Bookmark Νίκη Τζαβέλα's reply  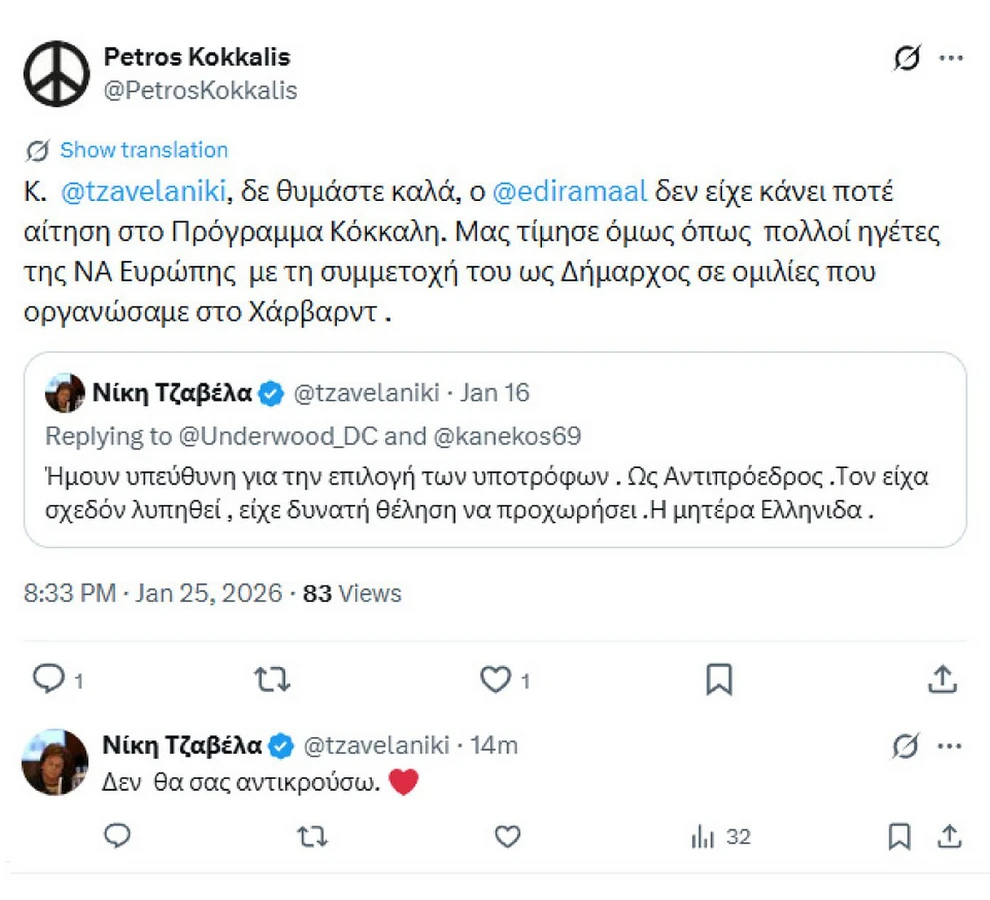pos(900,836)
